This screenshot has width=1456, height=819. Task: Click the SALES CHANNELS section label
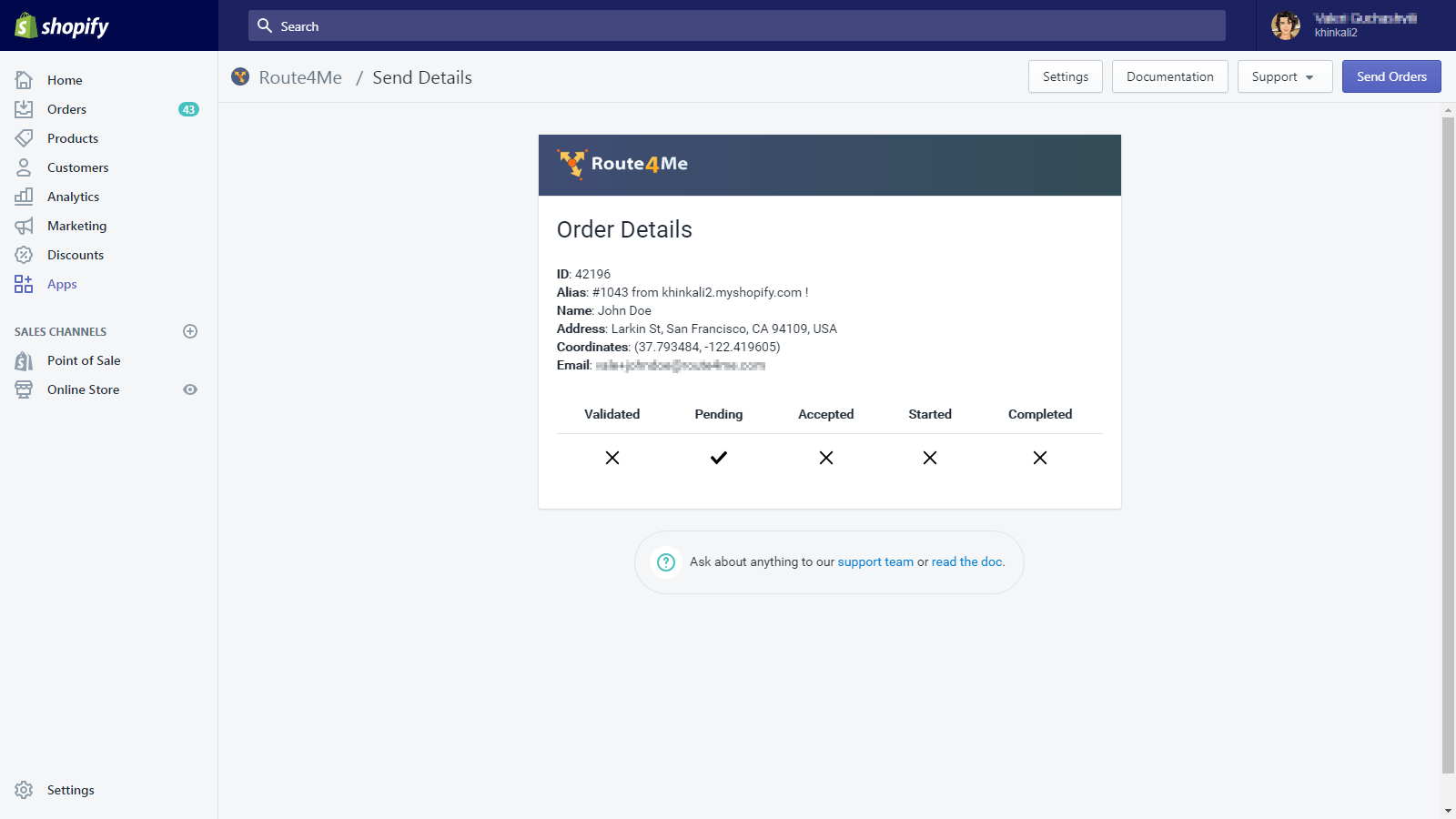coord(60,331)
